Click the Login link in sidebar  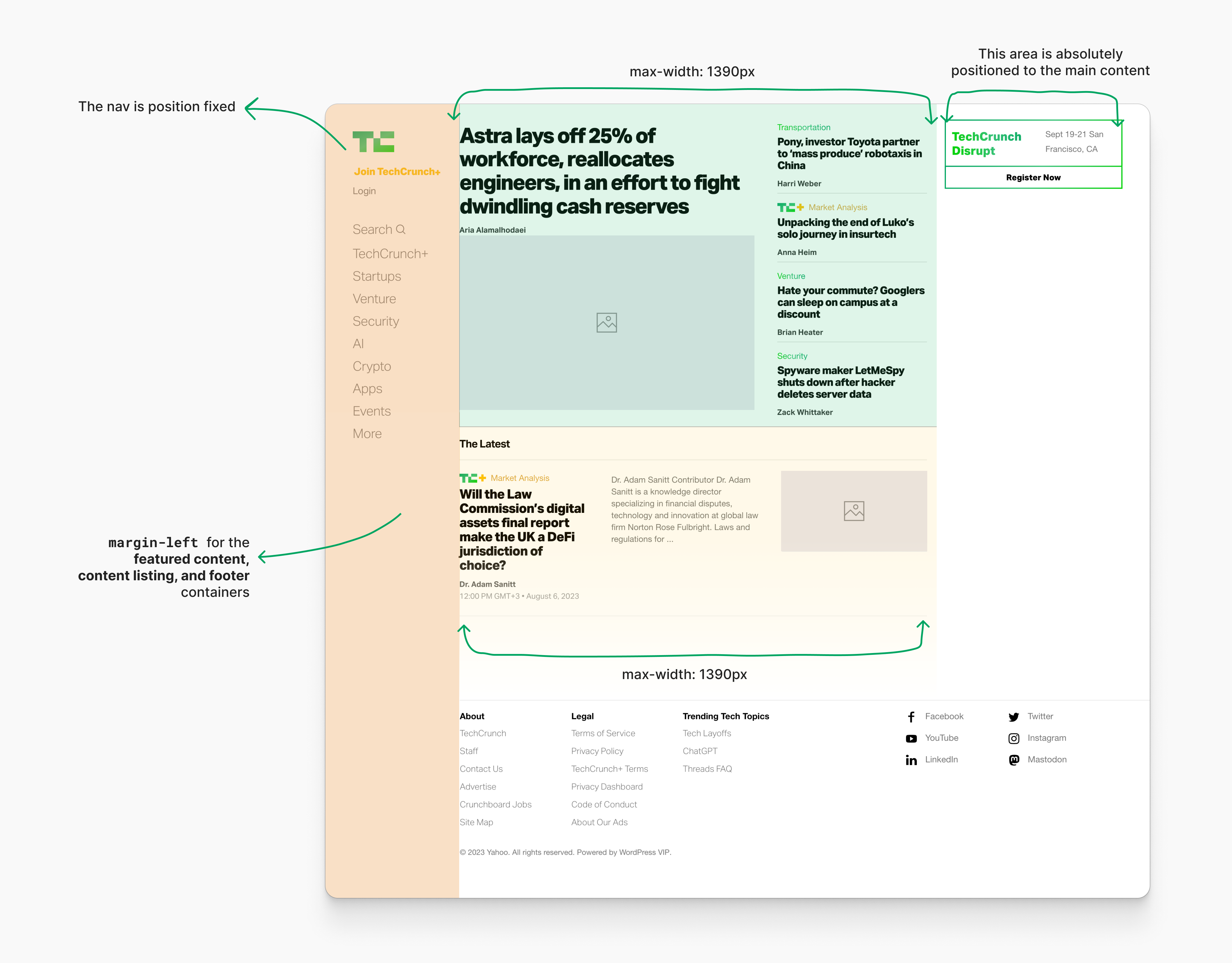pos(364,191)
